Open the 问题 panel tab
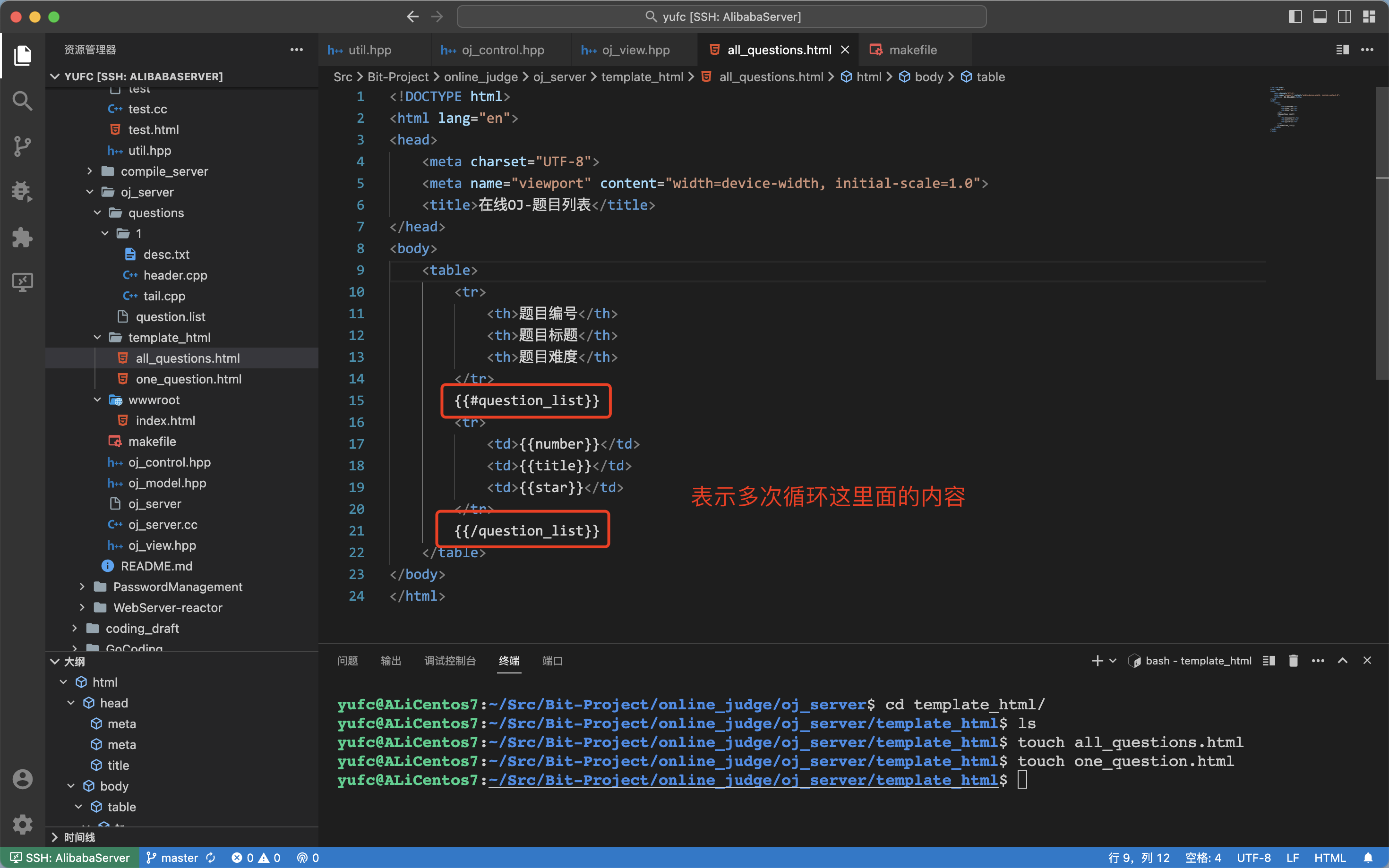This screenshot has height=868, width=1389. coord(347,661)
